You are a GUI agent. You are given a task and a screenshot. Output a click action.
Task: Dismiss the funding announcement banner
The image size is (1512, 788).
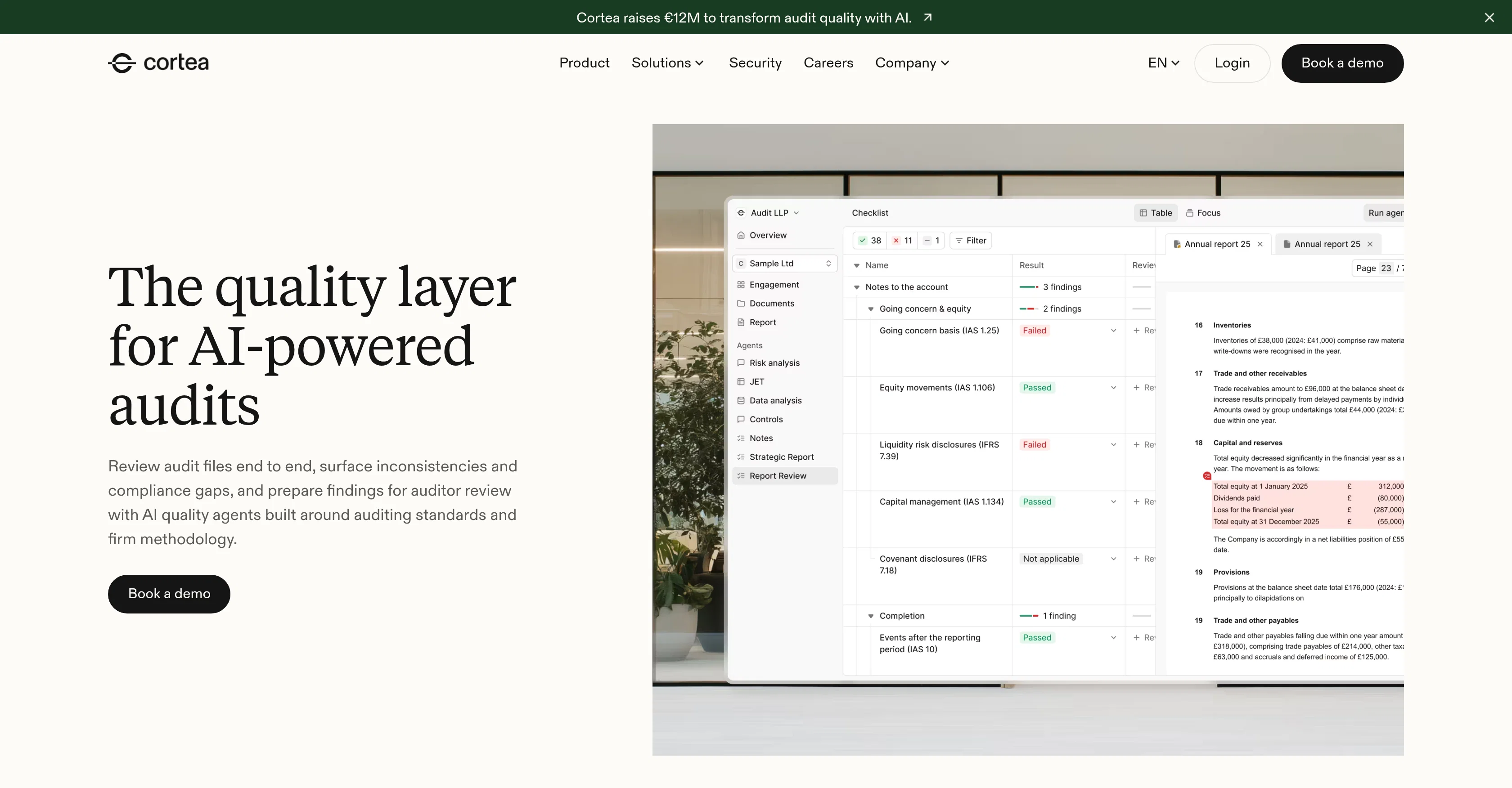pos(1489,18)
